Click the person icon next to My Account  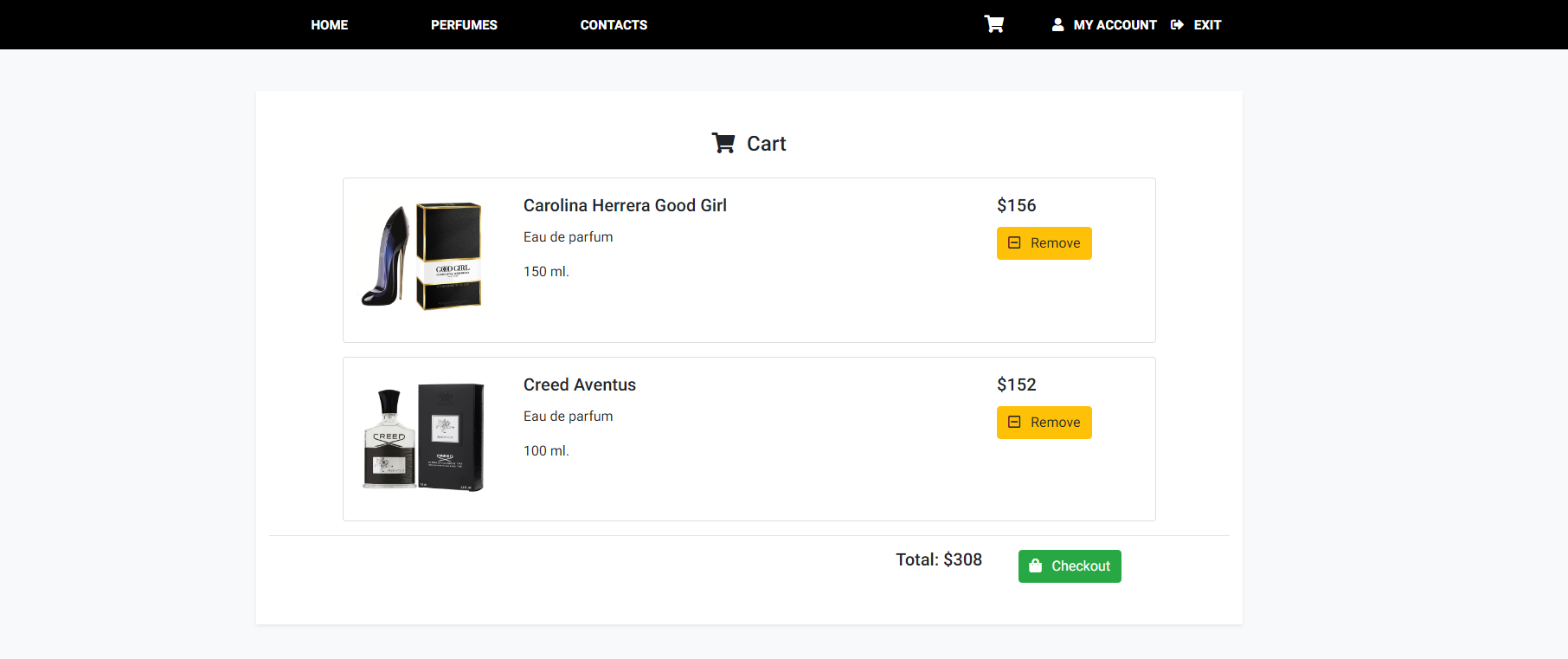(1057, 24)
